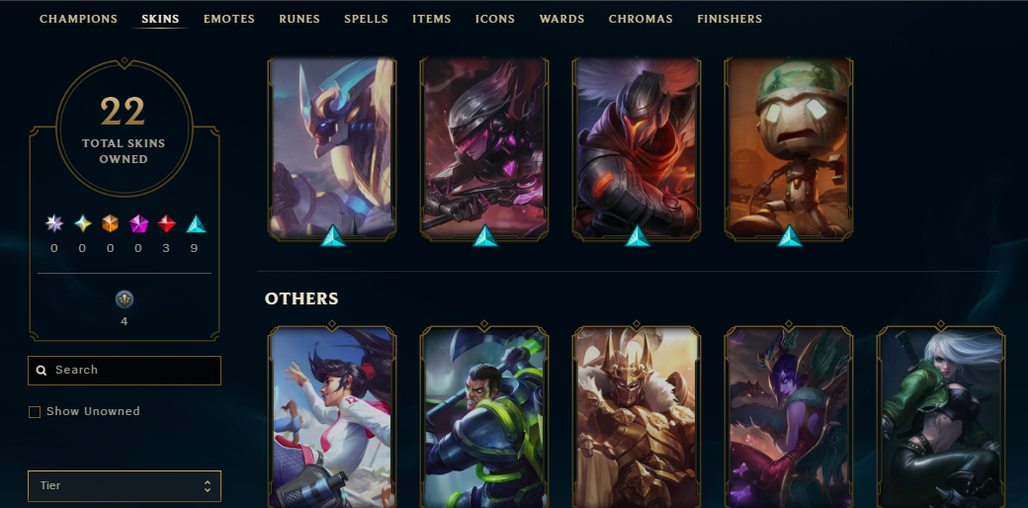Click the red Epic tier gem icon
The height and width of the screenshot is (508, 1028).
click(x=167, y=224)
